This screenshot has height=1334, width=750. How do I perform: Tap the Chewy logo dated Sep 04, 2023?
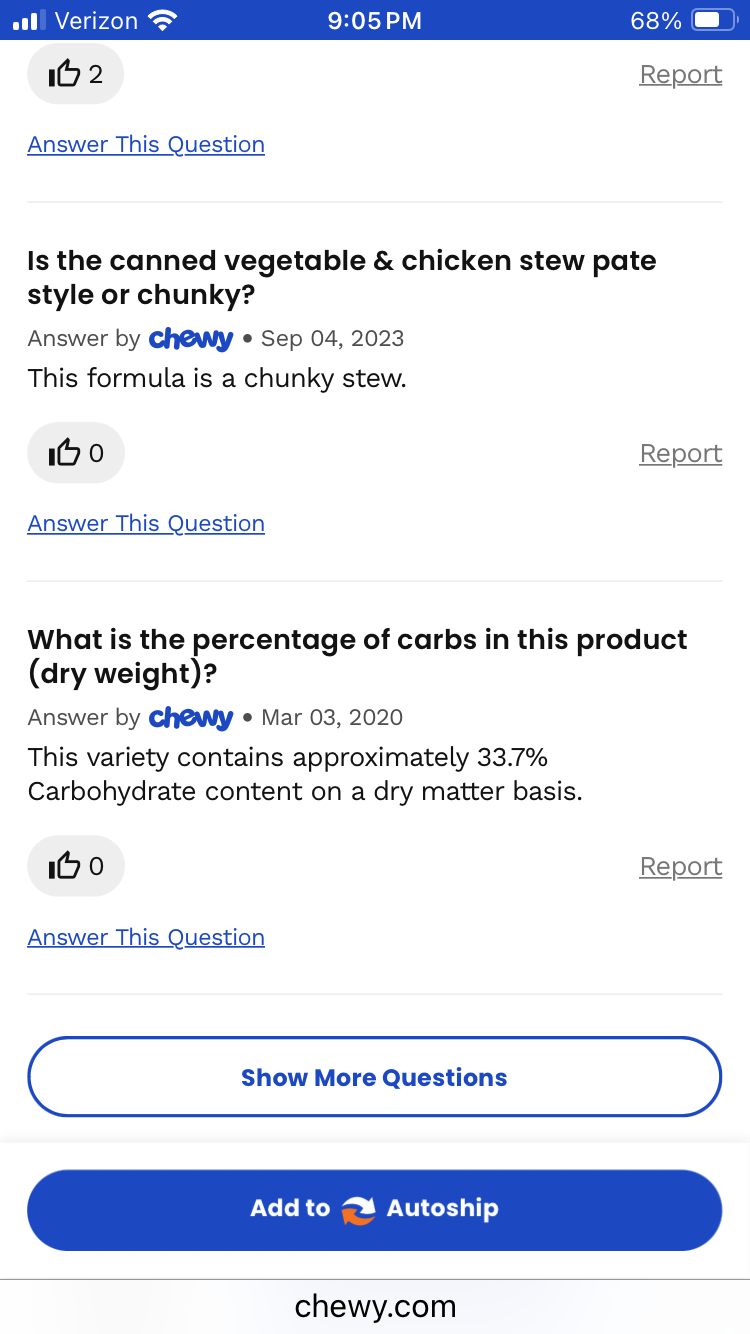pos(190,339)
